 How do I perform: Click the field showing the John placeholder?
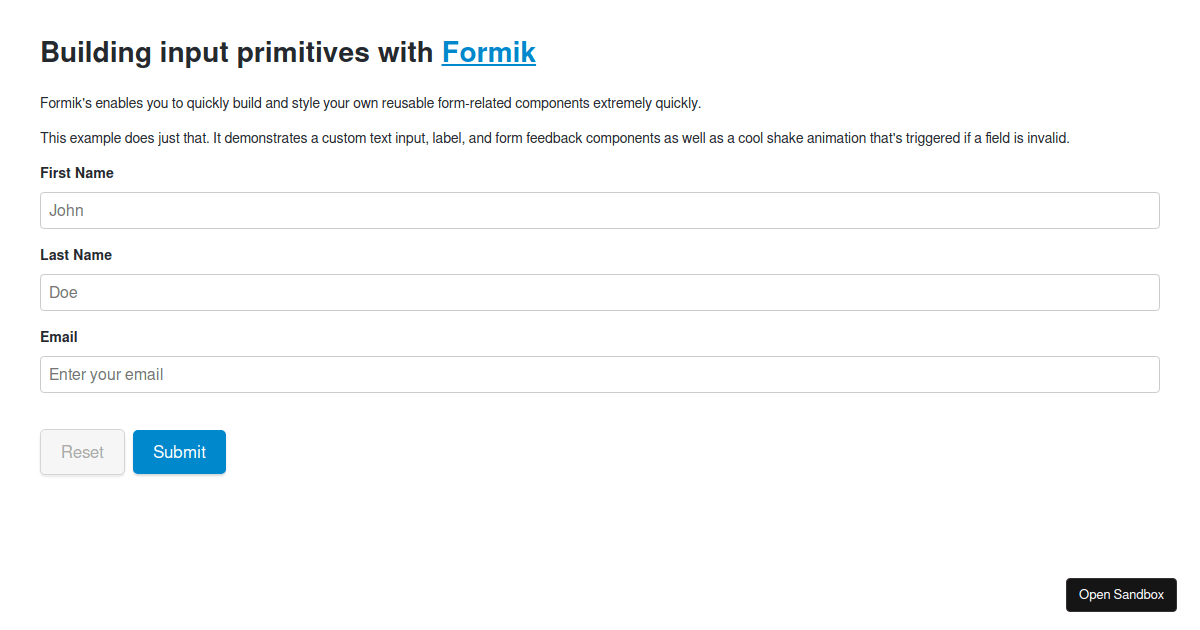tap(600, 210)
